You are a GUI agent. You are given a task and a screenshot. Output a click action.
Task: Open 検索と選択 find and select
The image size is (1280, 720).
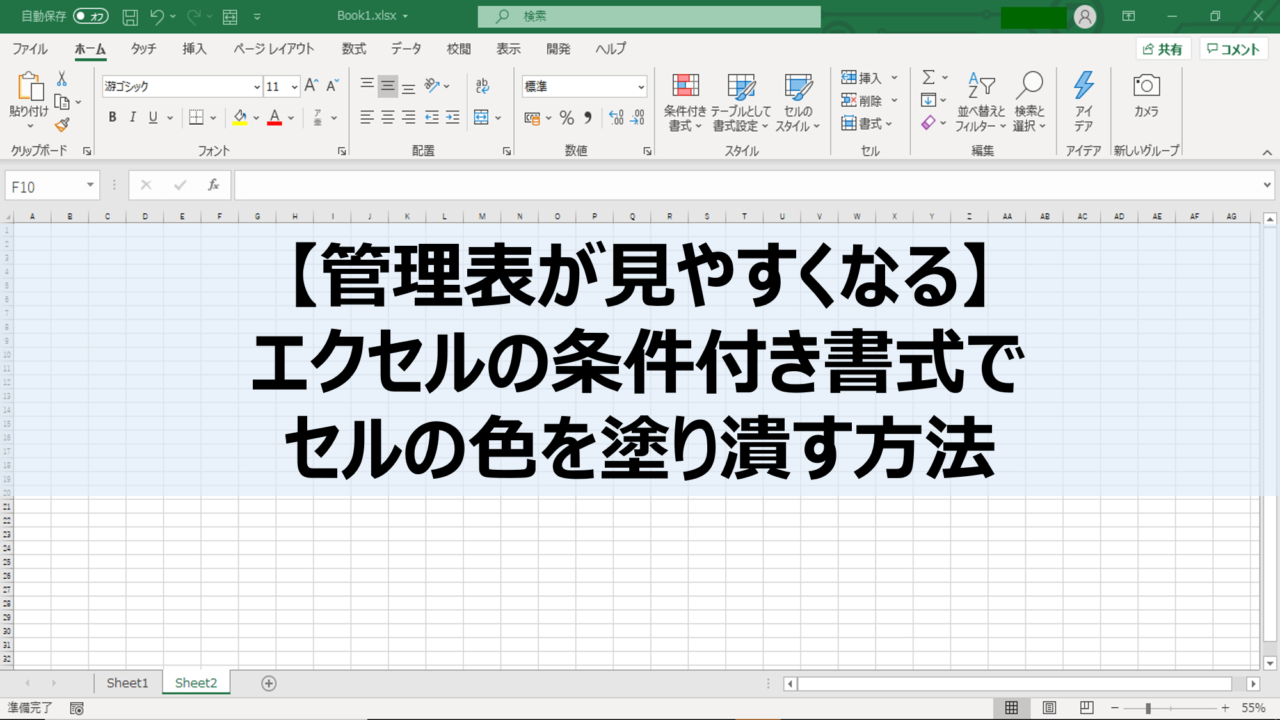click(x=1029, y=103)
